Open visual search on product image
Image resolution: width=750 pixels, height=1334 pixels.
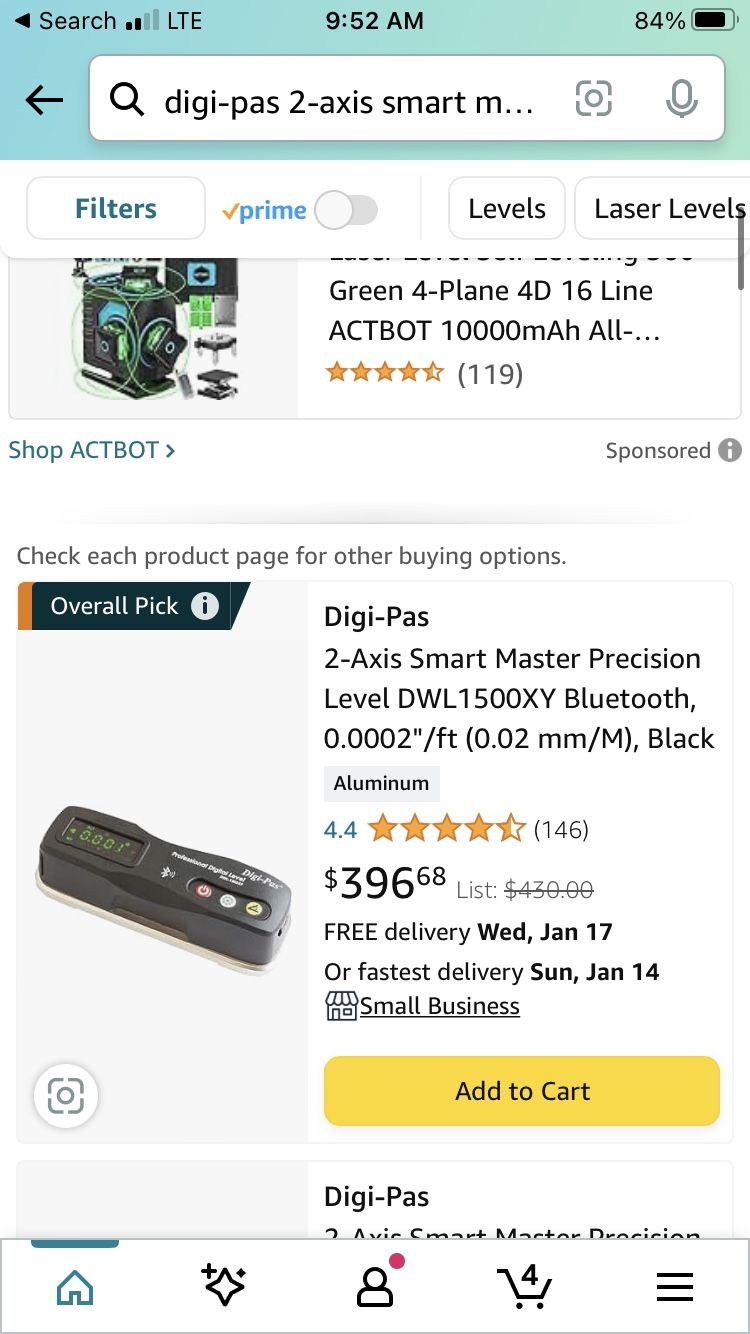coord(66,1096)
